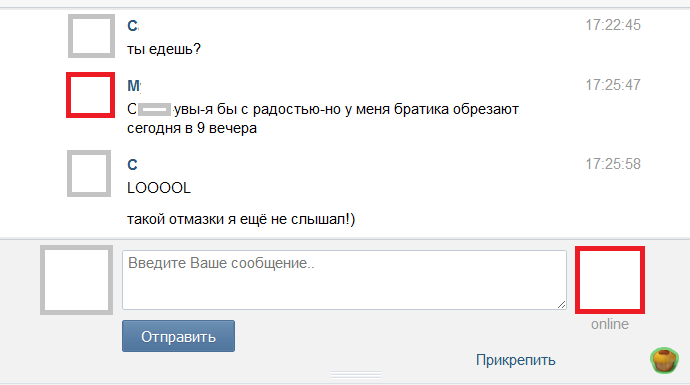Click the horizontal drag handle below the Отправить button
This screenshot has width=690, height=385.
[356, 374]
